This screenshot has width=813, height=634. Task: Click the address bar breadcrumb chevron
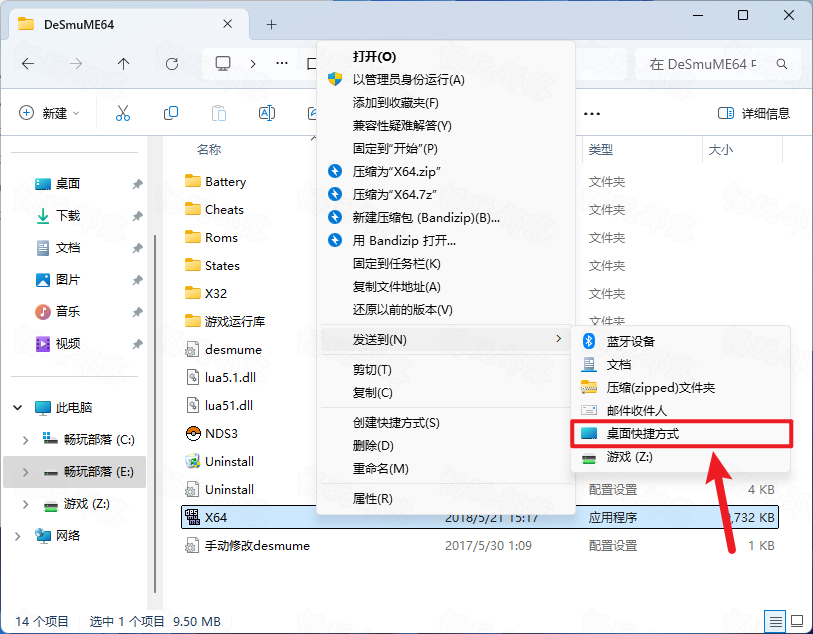click(x=253, y=64)
